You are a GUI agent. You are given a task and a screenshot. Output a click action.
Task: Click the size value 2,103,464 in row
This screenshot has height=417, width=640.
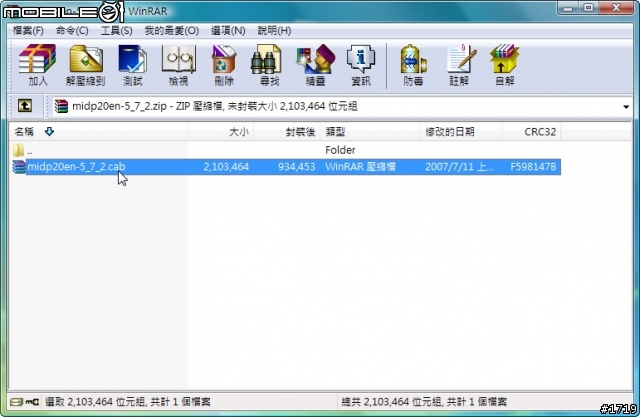coord(226,166)
